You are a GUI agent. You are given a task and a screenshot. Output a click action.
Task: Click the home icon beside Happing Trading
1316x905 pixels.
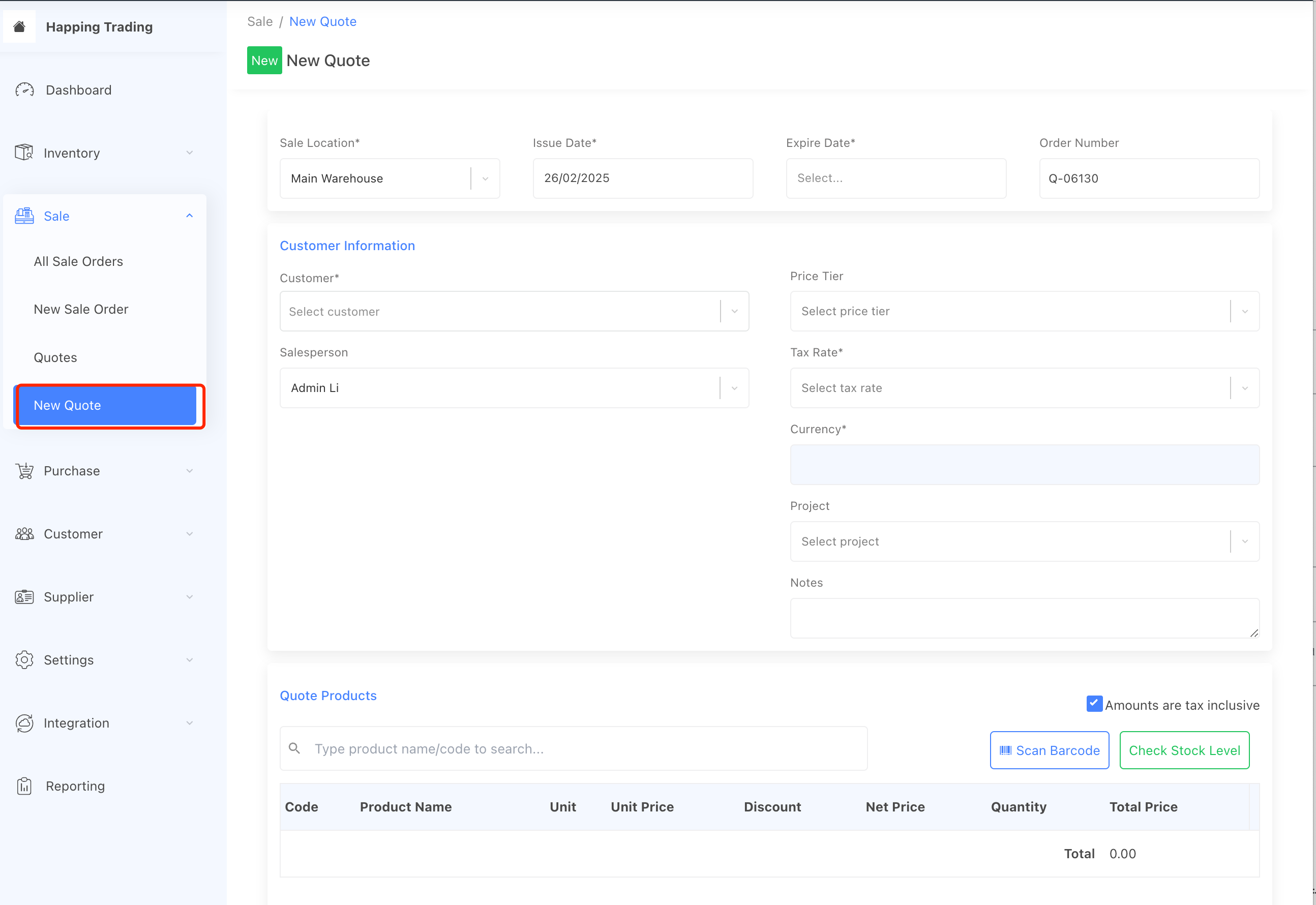click(19, 26)
